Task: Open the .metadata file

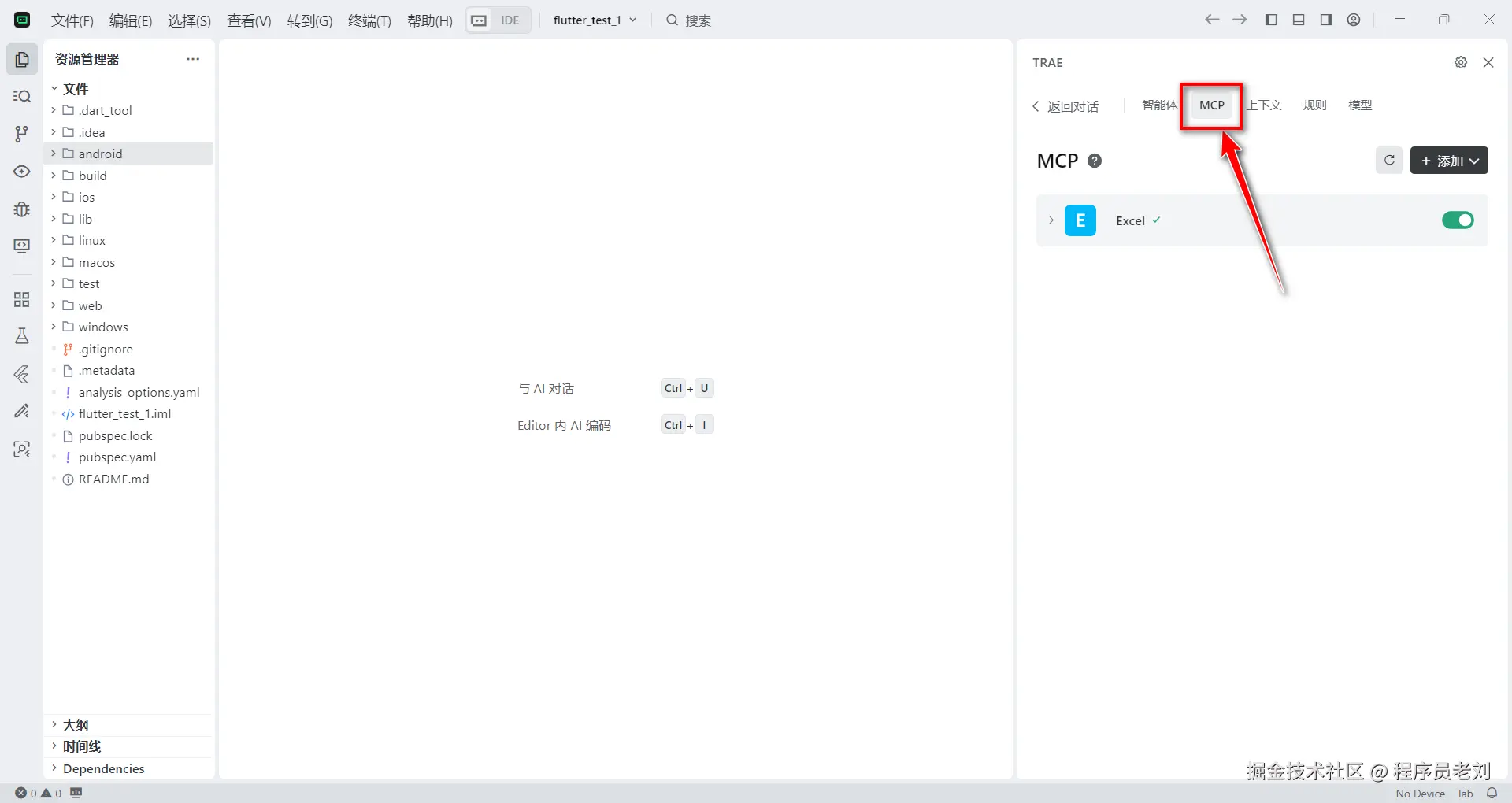Action: point(106,370)
